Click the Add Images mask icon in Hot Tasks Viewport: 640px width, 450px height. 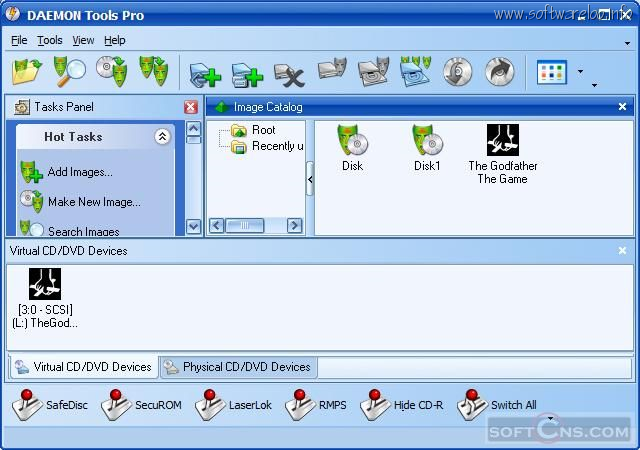31,172
